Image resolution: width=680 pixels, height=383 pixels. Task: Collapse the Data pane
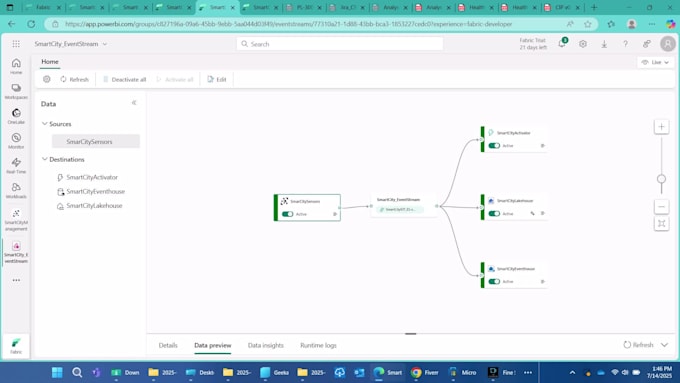click(x=134, y=103)
